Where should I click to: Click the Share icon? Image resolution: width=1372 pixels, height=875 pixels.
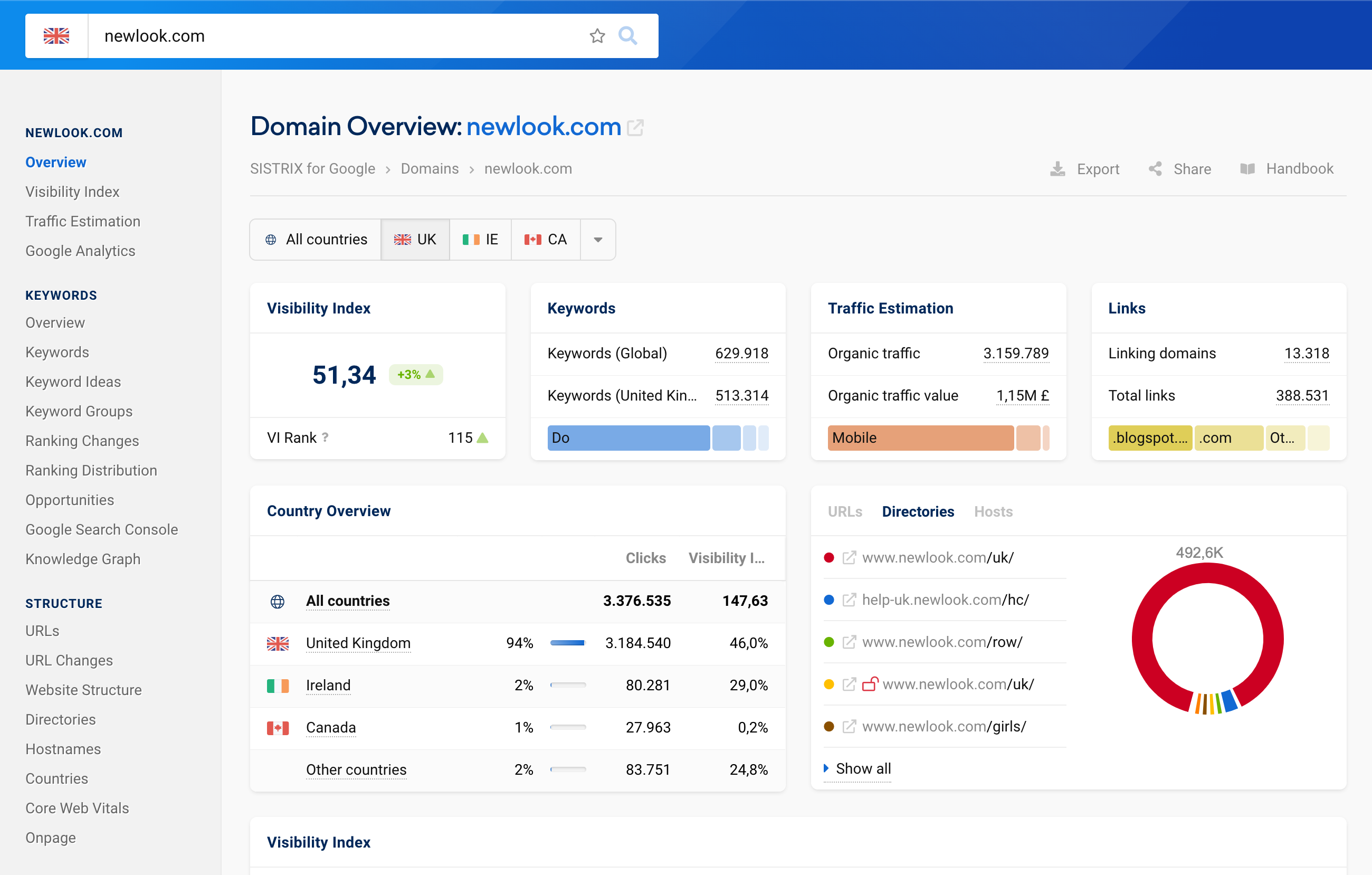1155,169
